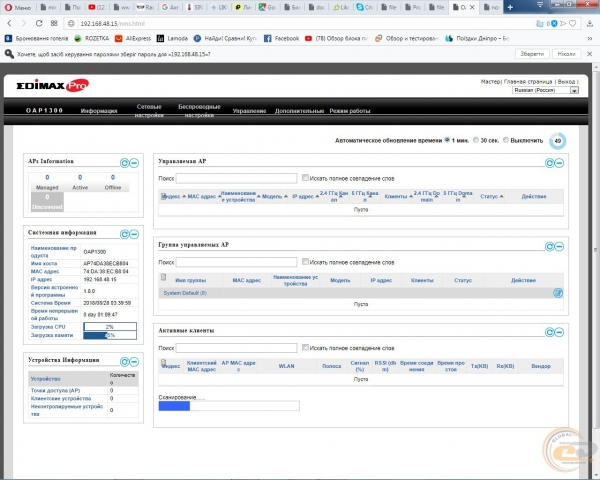Click the Edimax Pro logo

point(52,85)
